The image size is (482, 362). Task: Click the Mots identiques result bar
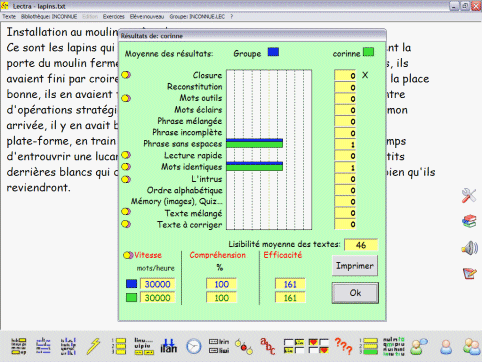[254, 166]
